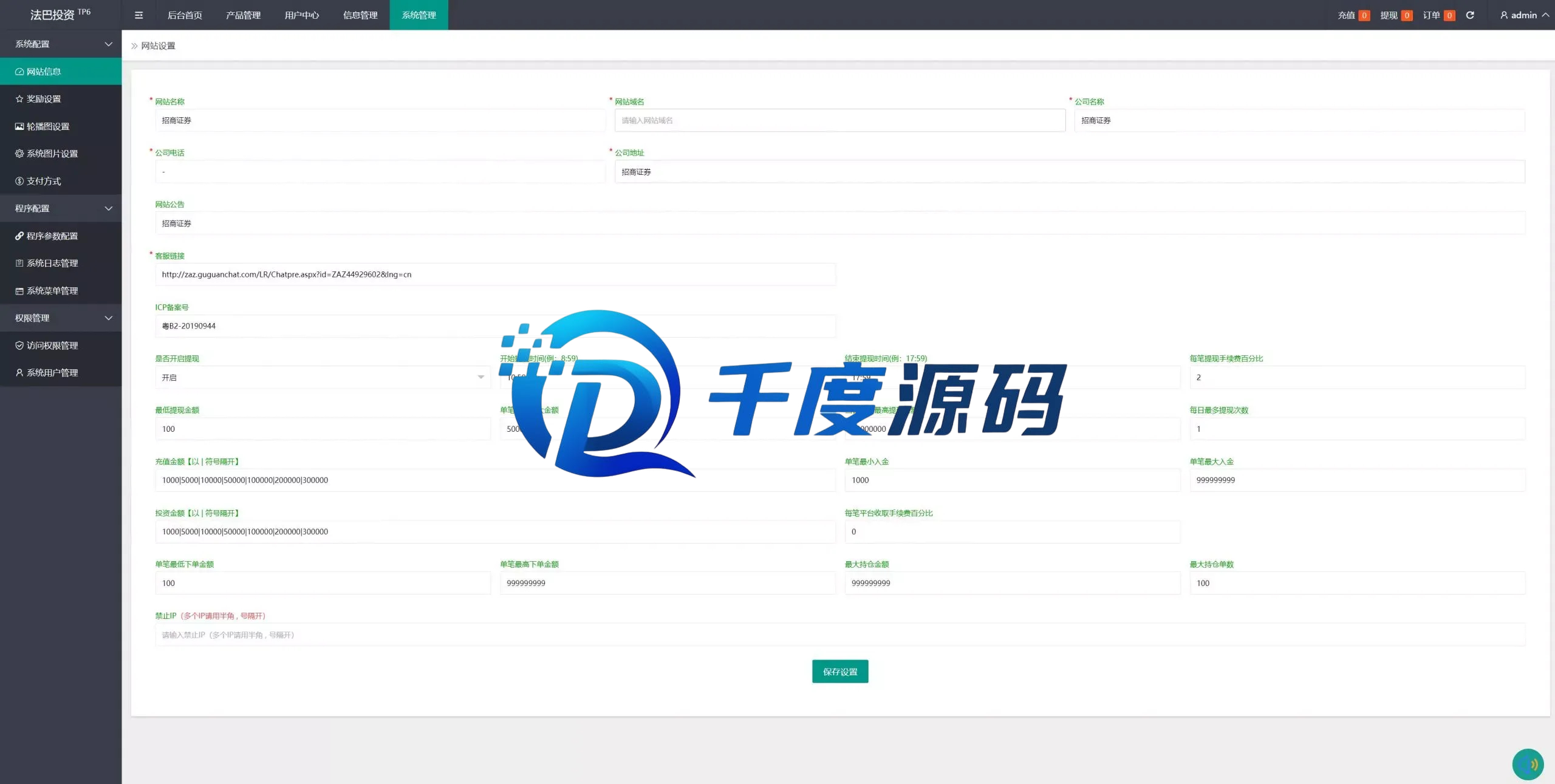Click the 保存设置 button

tap(840, 672)
